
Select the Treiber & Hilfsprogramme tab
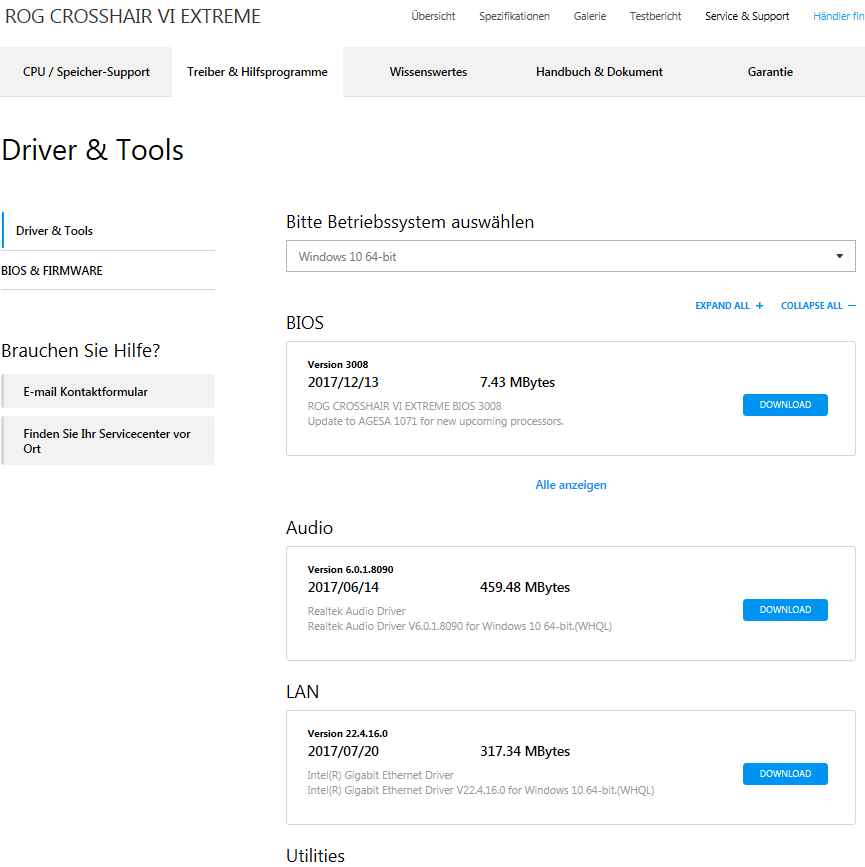(257, 72)
